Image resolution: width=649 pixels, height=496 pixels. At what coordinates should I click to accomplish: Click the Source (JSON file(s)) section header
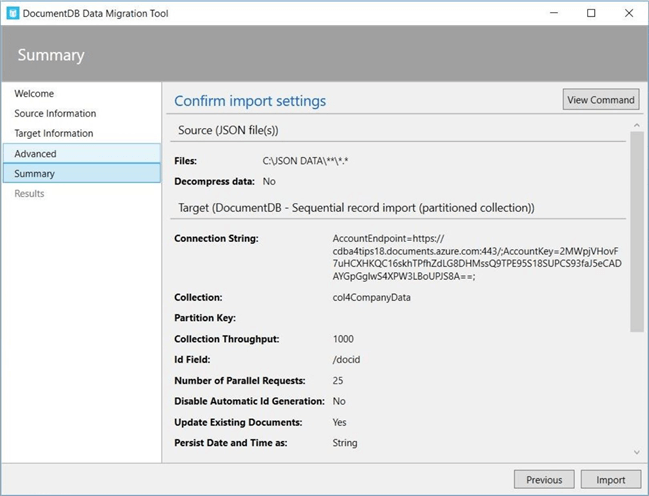pos(228,130)
